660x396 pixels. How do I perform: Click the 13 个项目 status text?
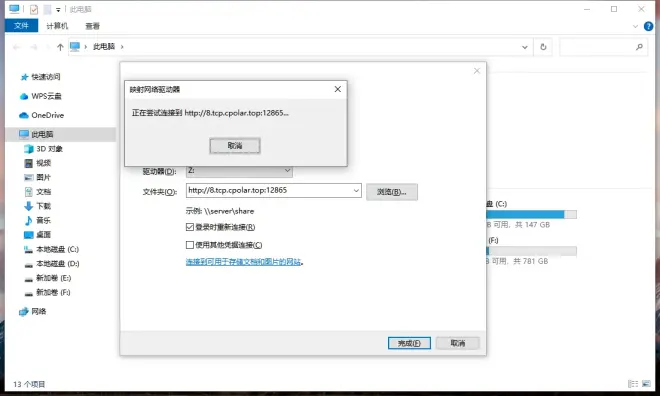pos(29,384)
